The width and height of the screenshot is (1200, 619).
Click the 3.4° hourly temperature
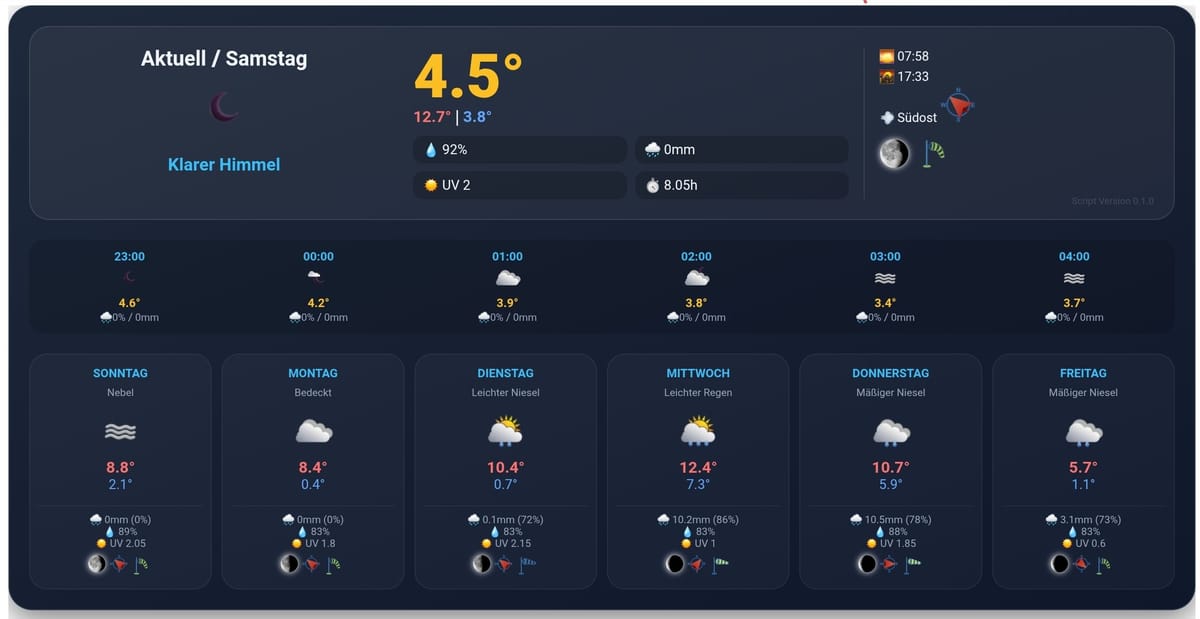click(x=885, y=303)
